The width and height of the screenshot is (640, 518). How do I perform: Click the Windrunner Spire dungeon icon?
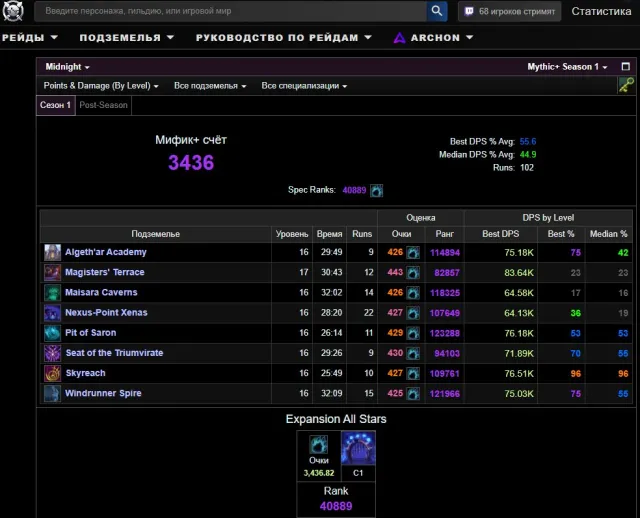[x=52, y=394]
